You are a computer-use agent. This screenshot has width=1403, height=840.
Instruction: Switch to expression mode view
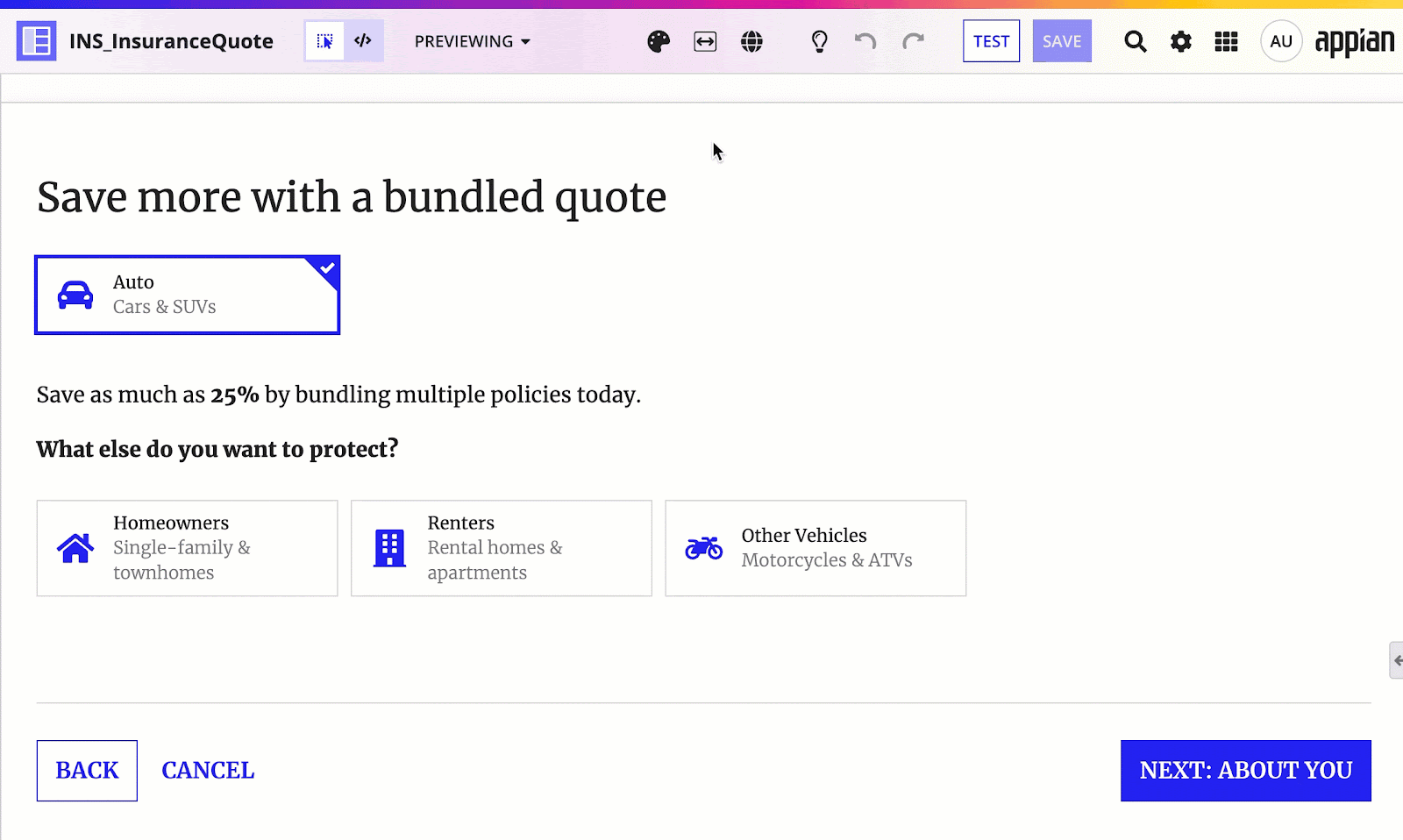(363, 41)
